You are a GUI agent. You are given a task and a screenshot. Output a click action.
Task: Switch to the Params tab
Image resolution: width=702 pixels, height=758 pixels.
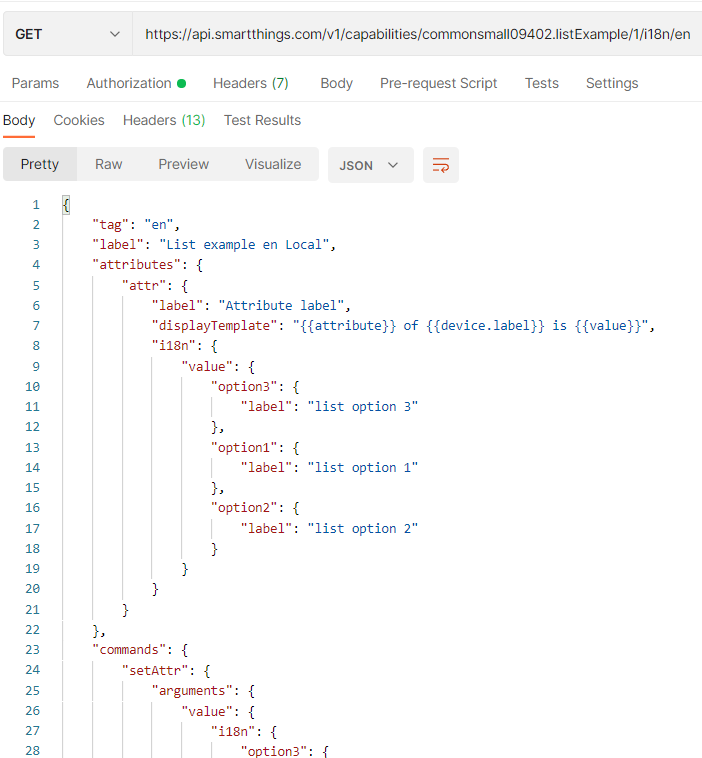click(x=35, y=83)
